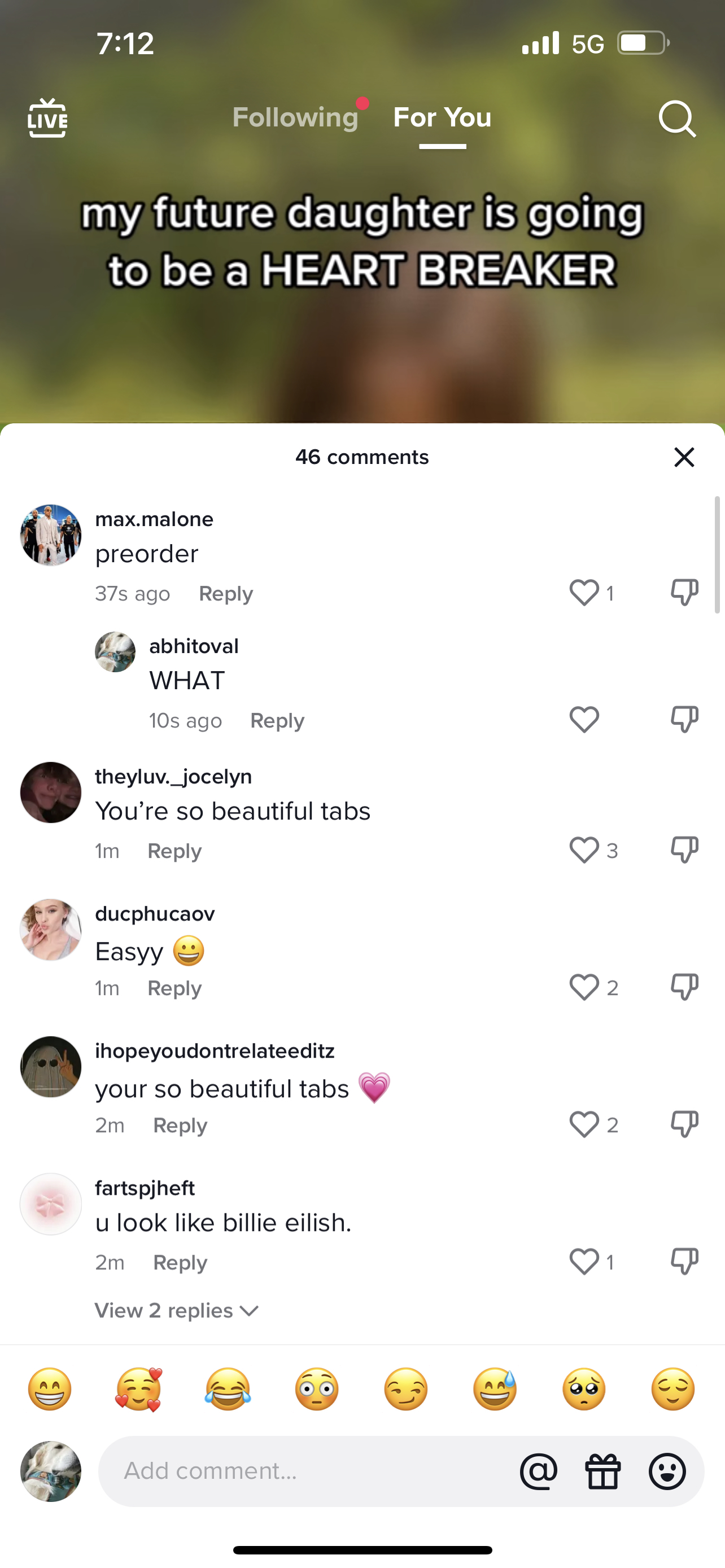The width and height of the screenshot is (725, 1568).
Task: Tap the Add comment text field
Action: (x=304, y=1471)
